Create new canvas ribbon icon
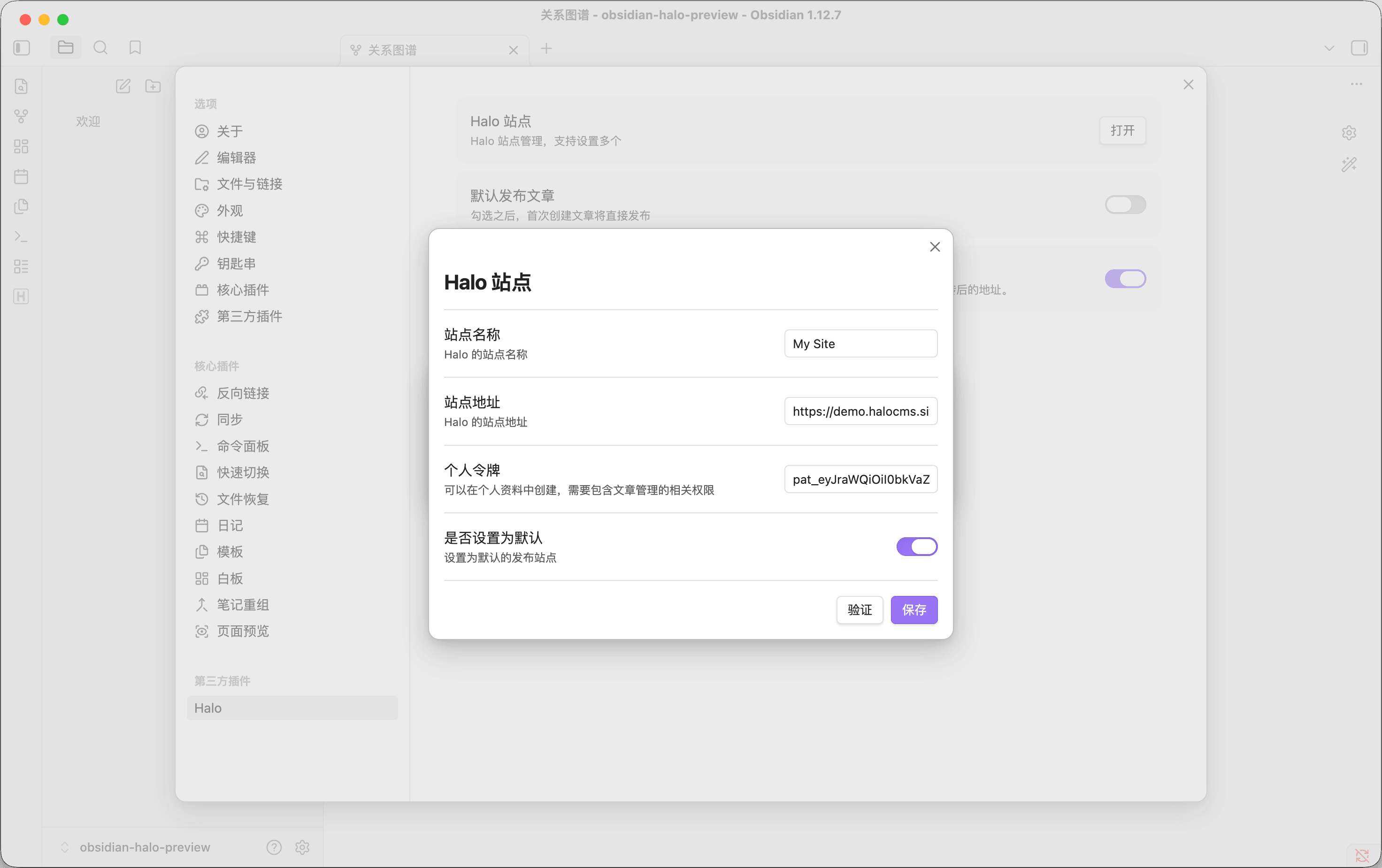Screen dimensions: 1382x868 click(x=21, y=146)
